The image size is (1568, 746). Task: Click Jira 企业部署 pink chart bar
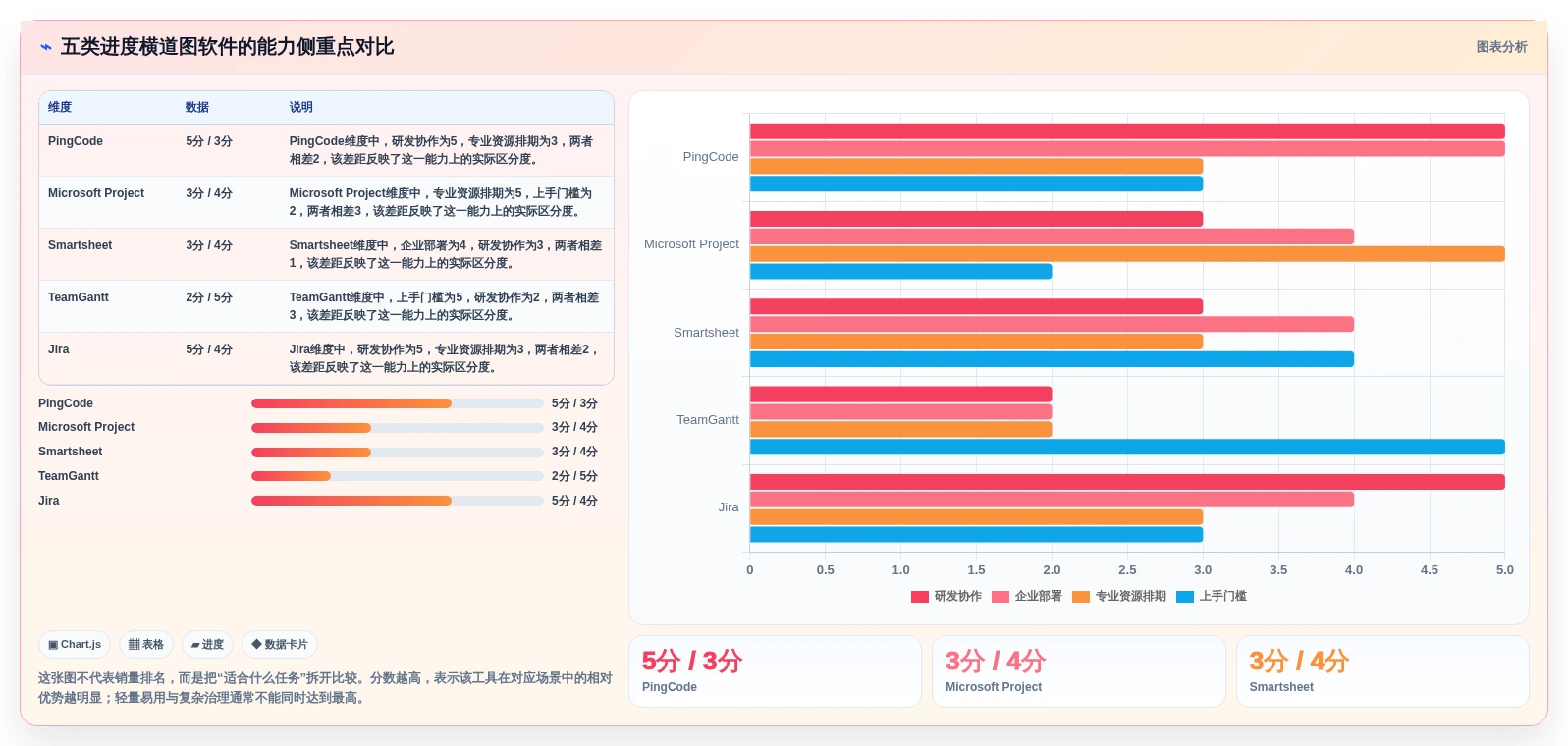[x=1052, y=500]
